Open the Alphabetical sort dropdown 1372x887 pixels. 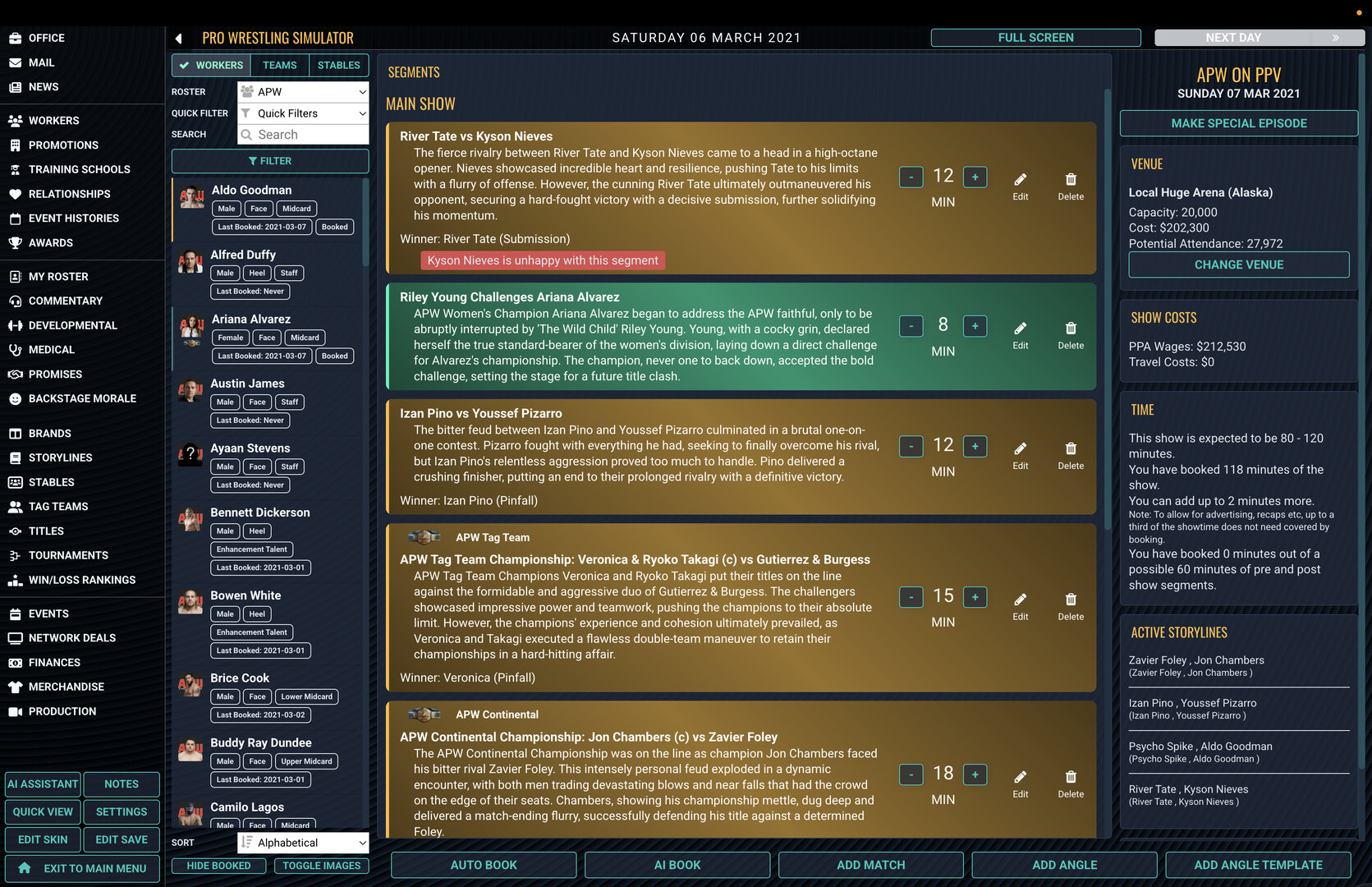[x=303, y=843]
